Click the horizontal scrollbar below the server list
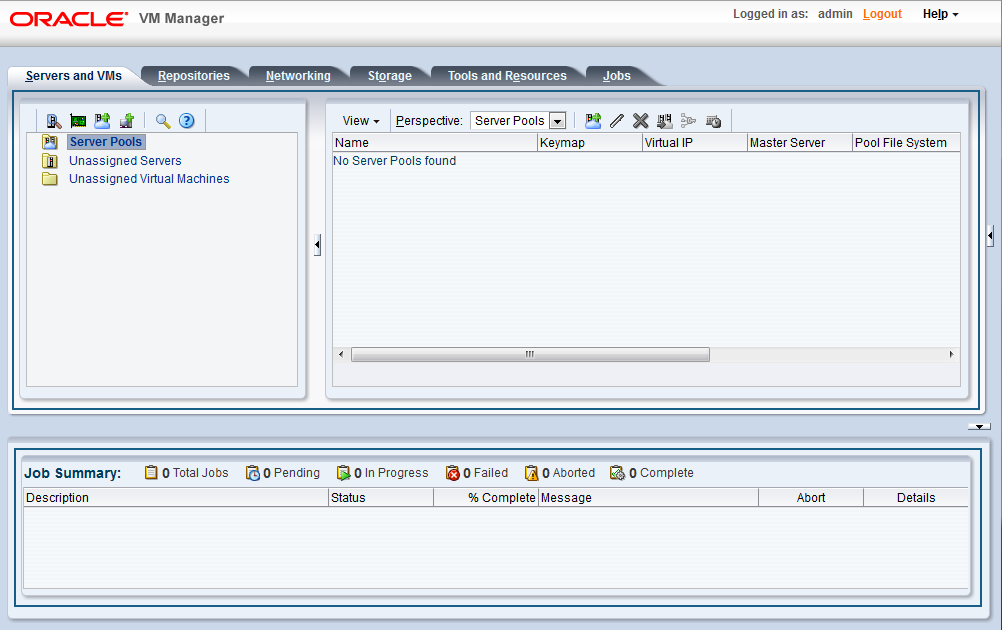This screenshot has height=630, width=1002. (530, 354)
